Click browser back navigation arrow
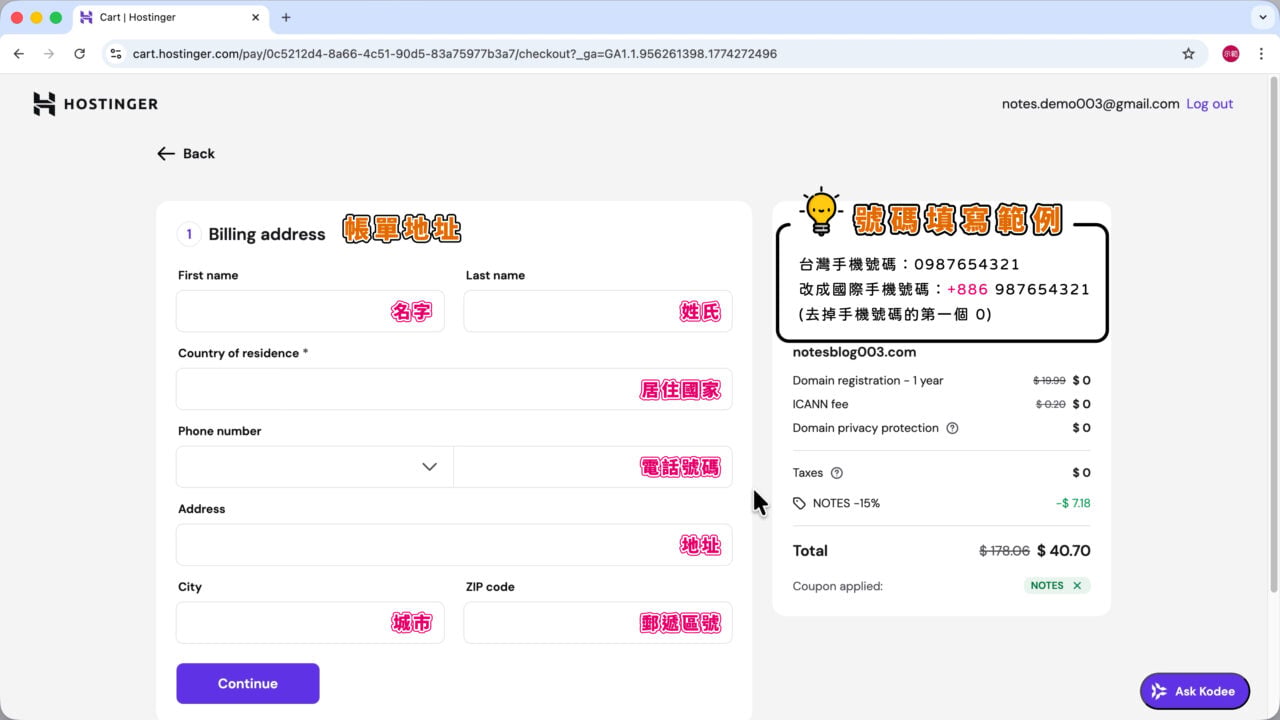 (x=18, y=54)
